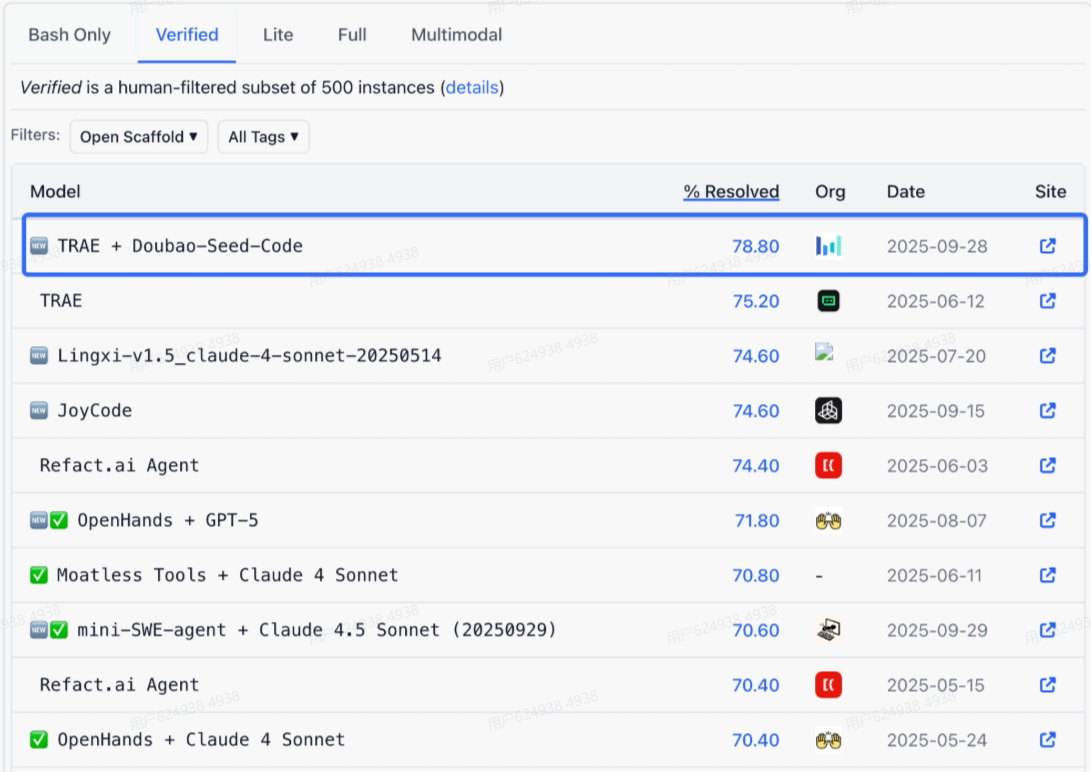Click the mini-SWE-agent org icon
Screen dimensions: 1091x772
(829, 631)
